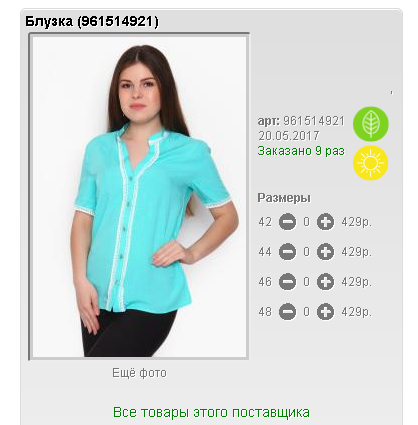418x425 pixels.
Task: Click the green leaf icon
Action: point(371,124)
